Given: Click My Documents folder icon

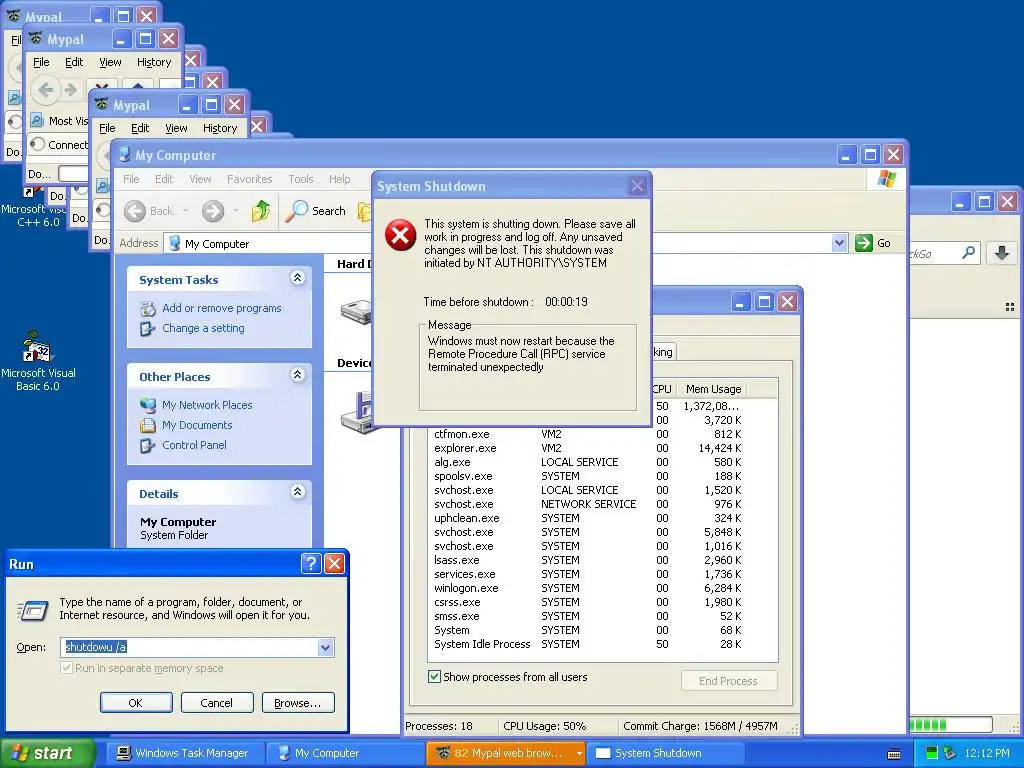Looking at the screenshot, I should point(148,425).
